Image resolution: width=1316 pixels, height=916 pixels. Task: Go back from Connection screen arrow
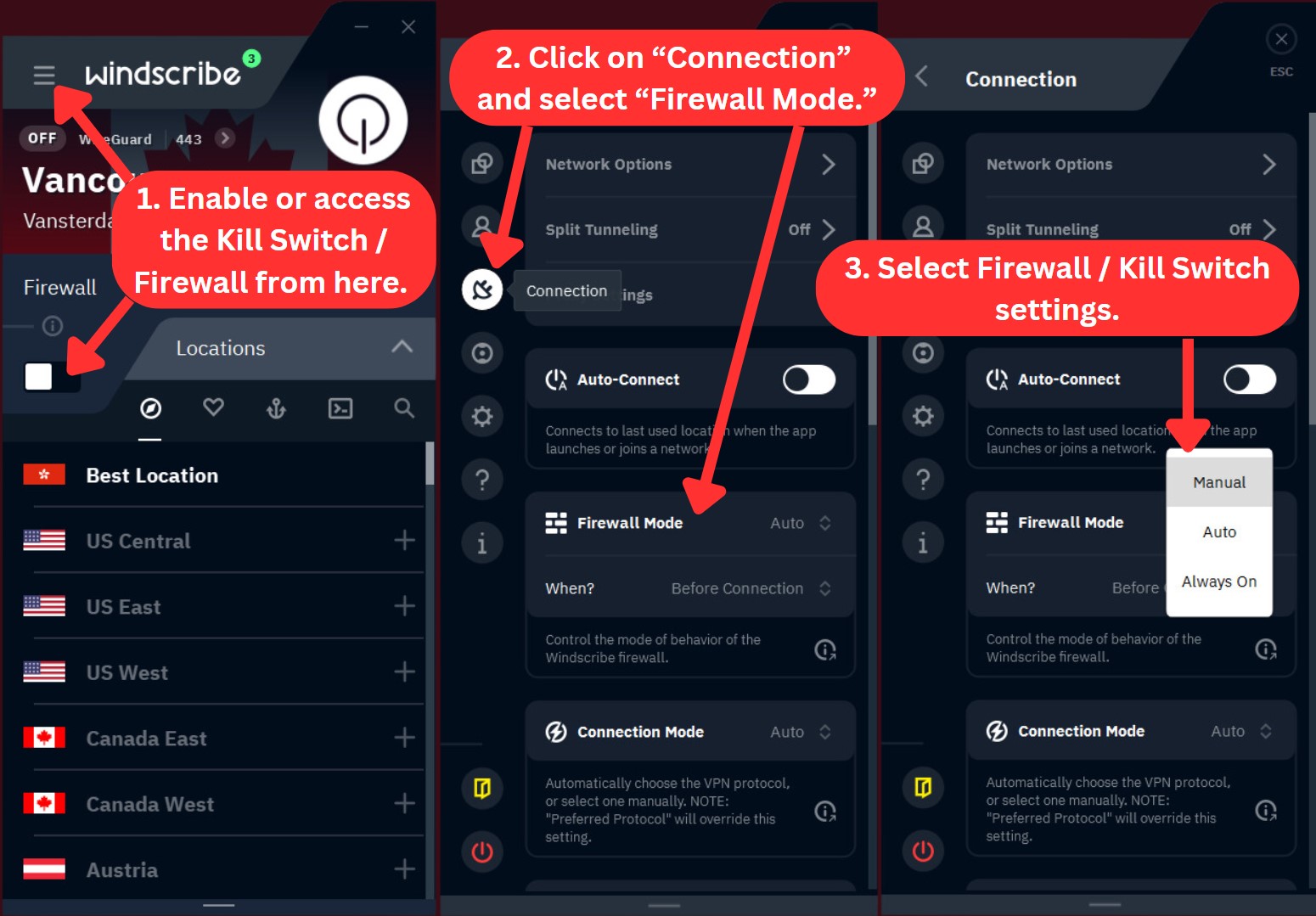pyautogui.click(x=922, y=76)
